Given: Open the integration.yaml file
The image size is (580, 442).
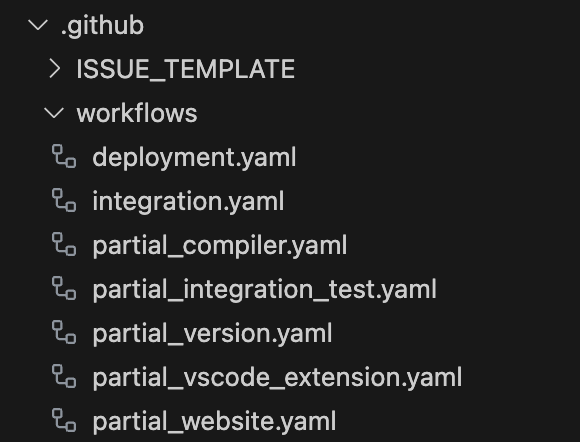Looking at the screenshot, I should (x=188, y=202).
